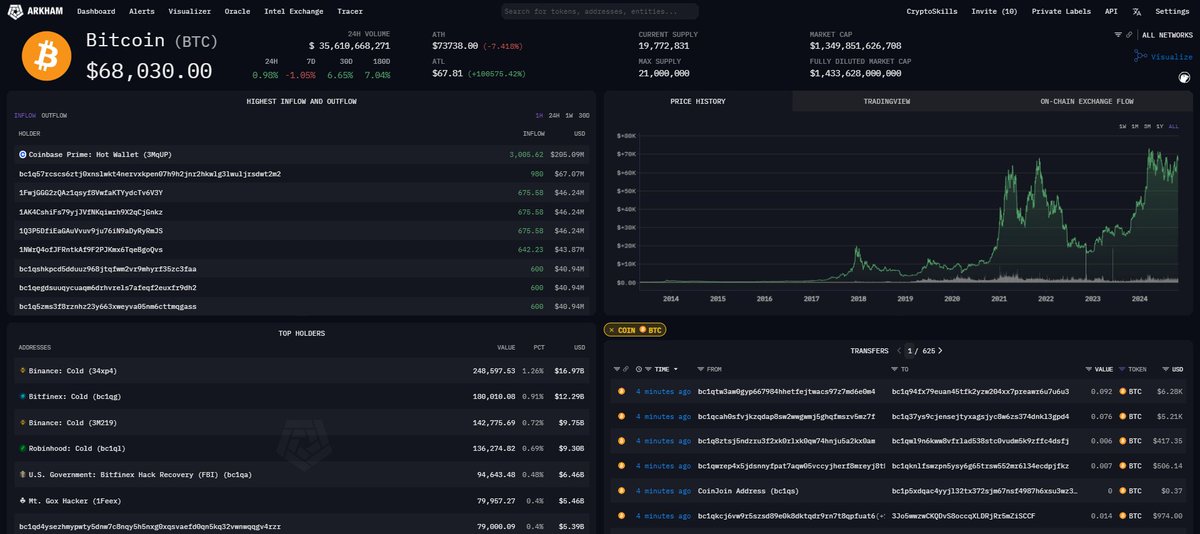Set price chart range to 1W
This screenshot has width=1200, height=534.
click(x=1123, y=126)
